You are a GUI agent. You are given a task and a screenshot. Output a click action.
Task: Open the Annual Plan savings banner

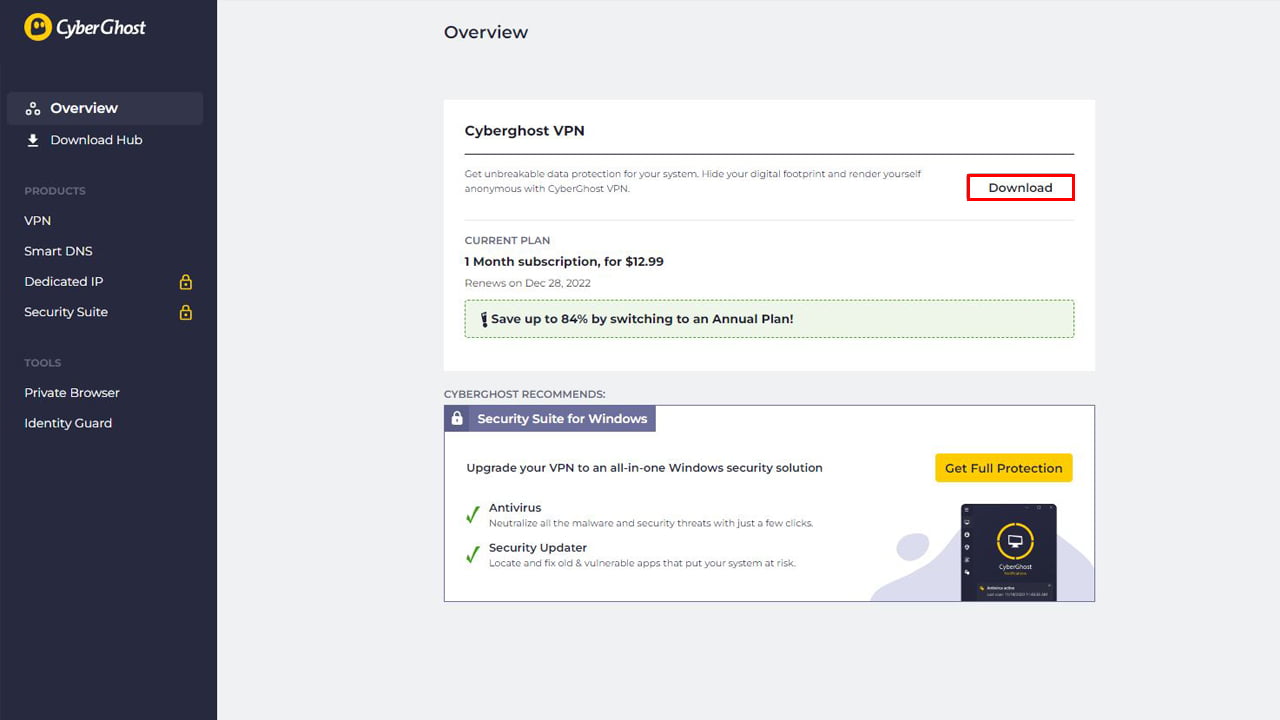[769, 318]
